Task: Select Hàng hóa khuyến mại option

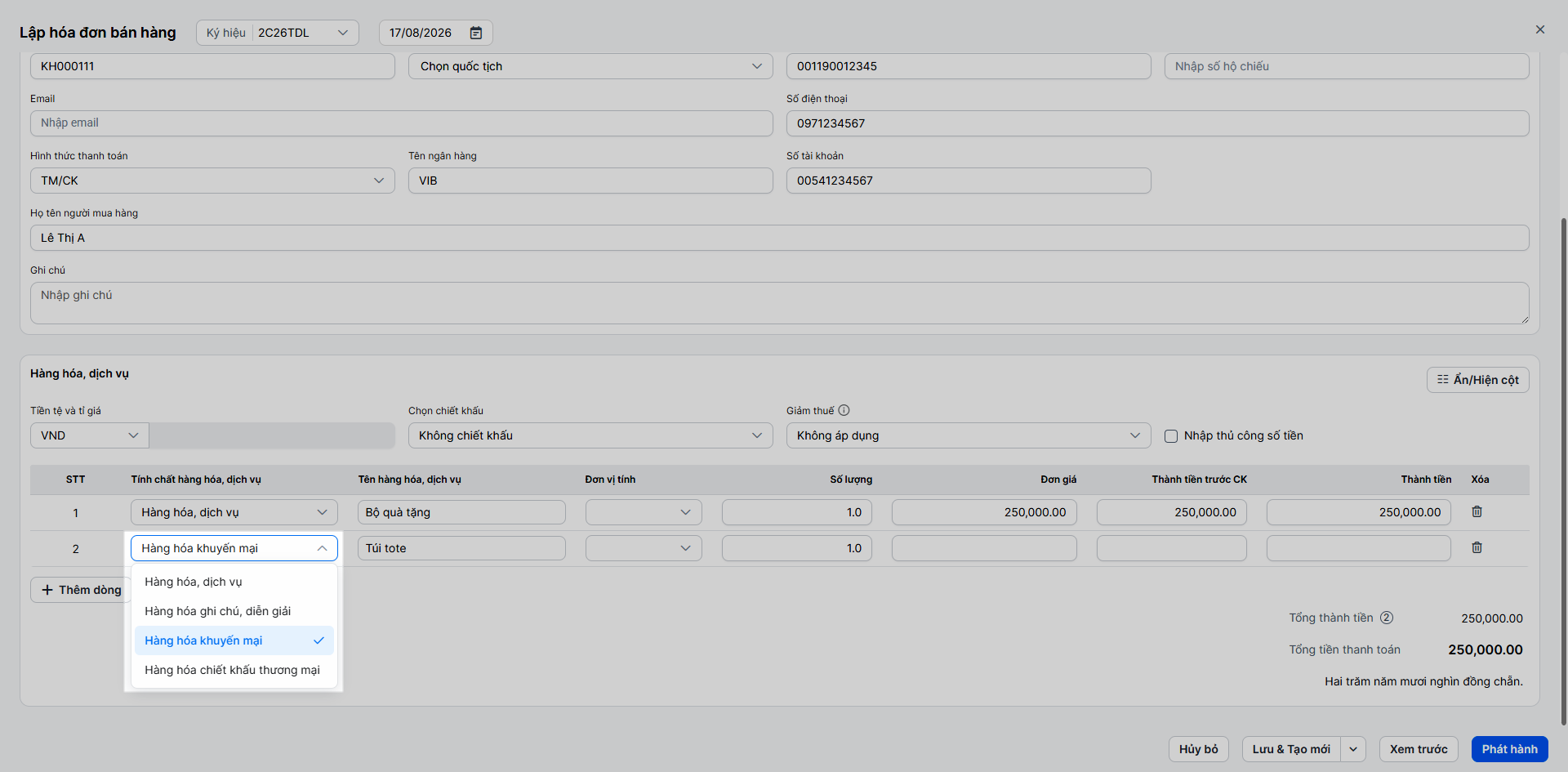Action: (x=234, y=640)
